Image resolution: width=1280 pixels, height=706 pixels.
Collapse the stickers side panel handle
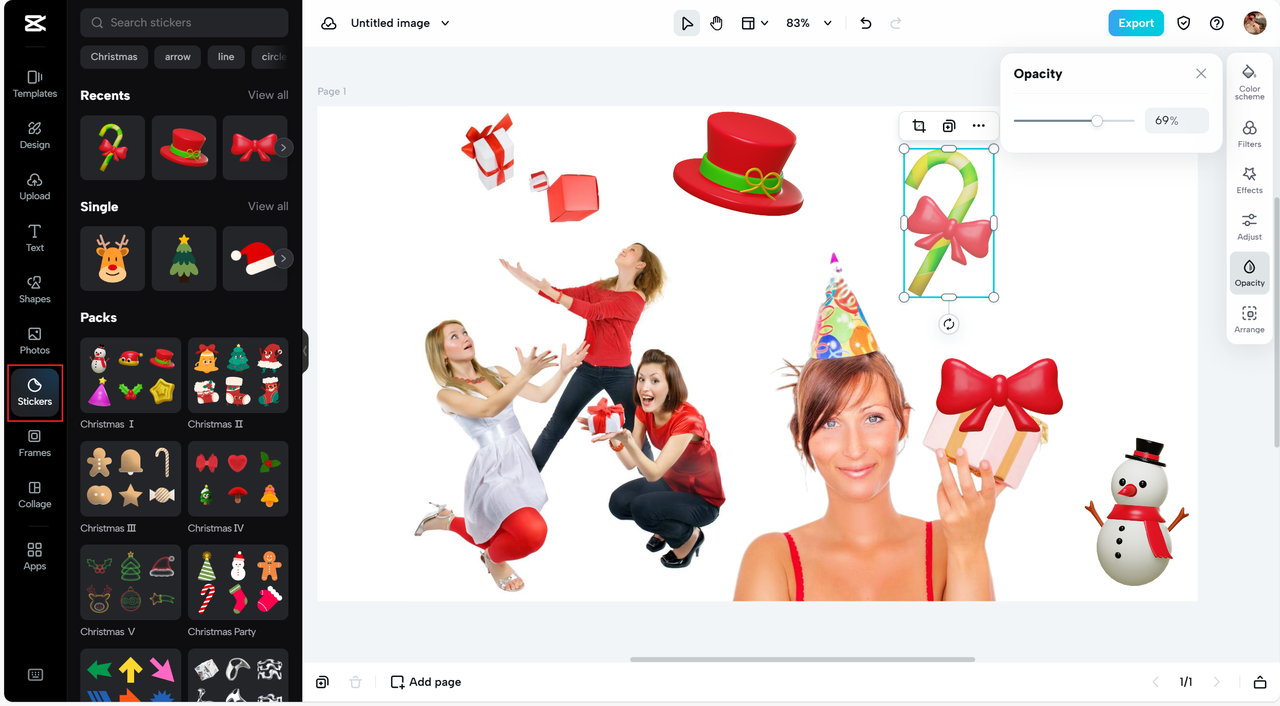[305, 352]
